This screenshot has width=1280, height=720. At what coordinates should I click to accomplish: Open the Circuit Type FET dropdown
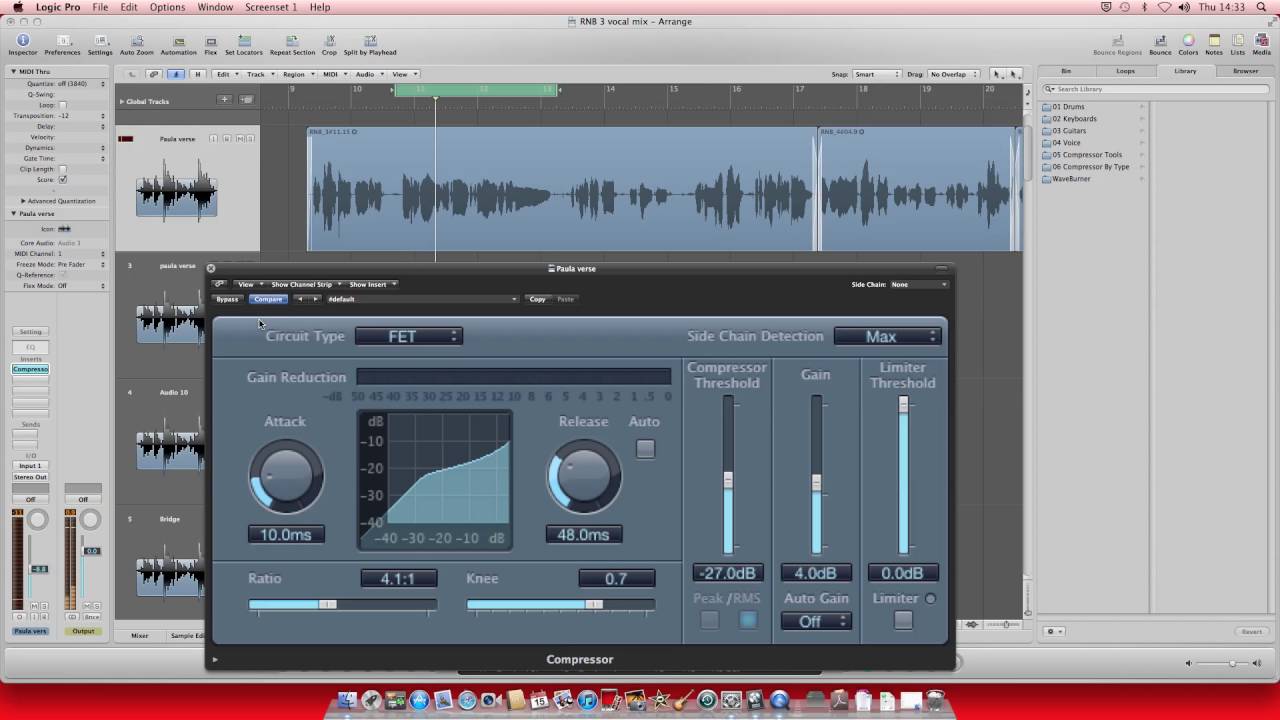point(409,336)
